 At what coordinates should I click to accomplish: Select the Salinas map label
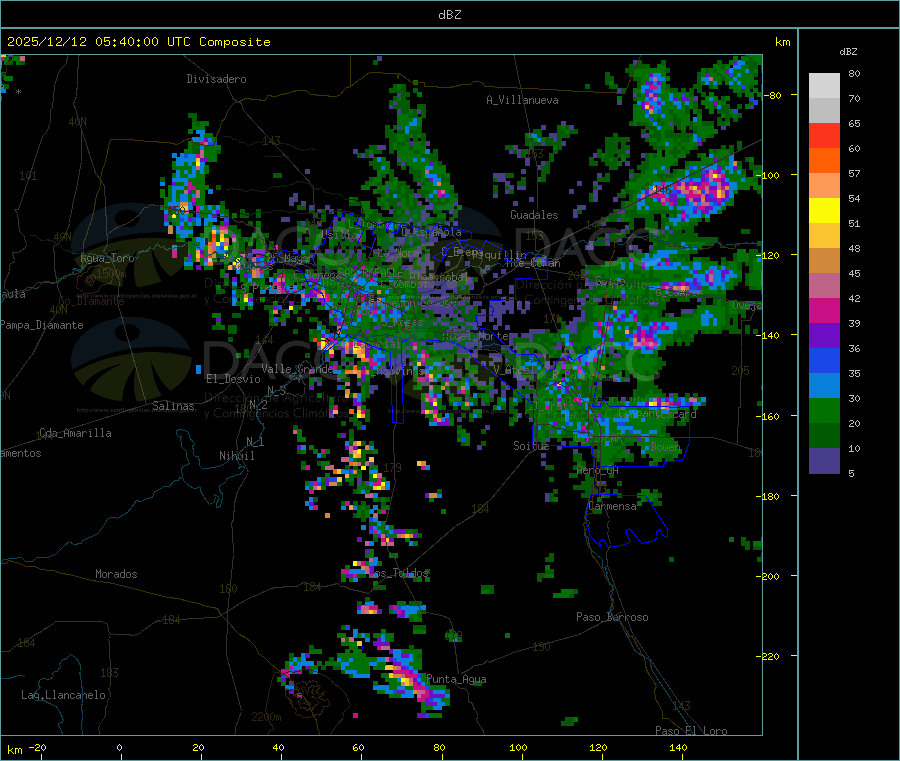(173, 406)
